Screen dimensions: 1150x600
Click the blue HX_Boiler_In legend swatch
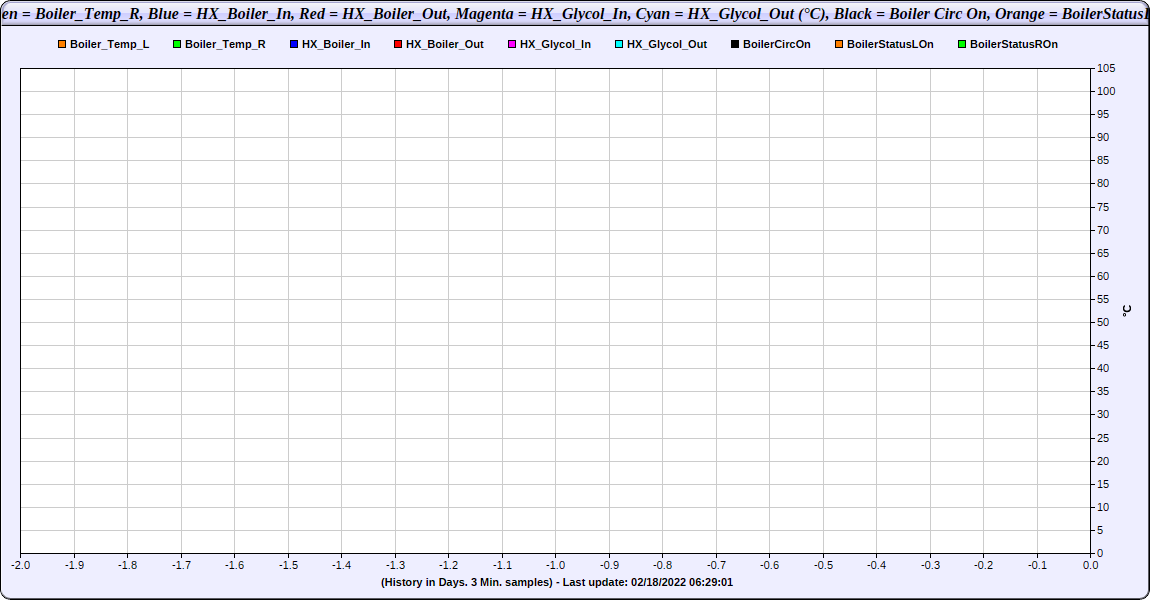pyautogui.click(x=294, y=44)
